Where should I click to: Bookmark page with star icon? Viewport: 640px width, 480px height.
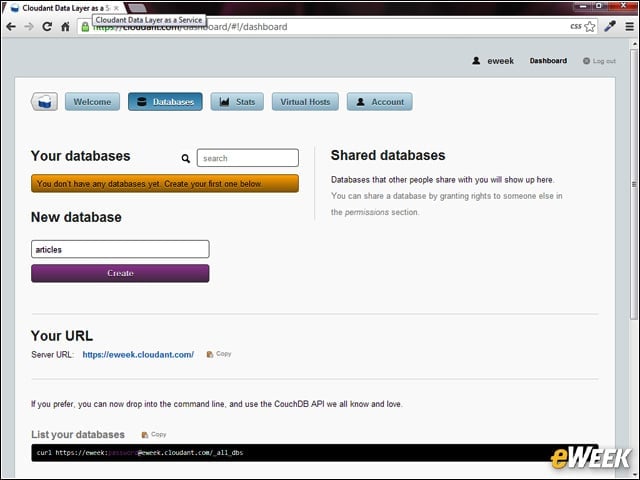tap(589, 27)
